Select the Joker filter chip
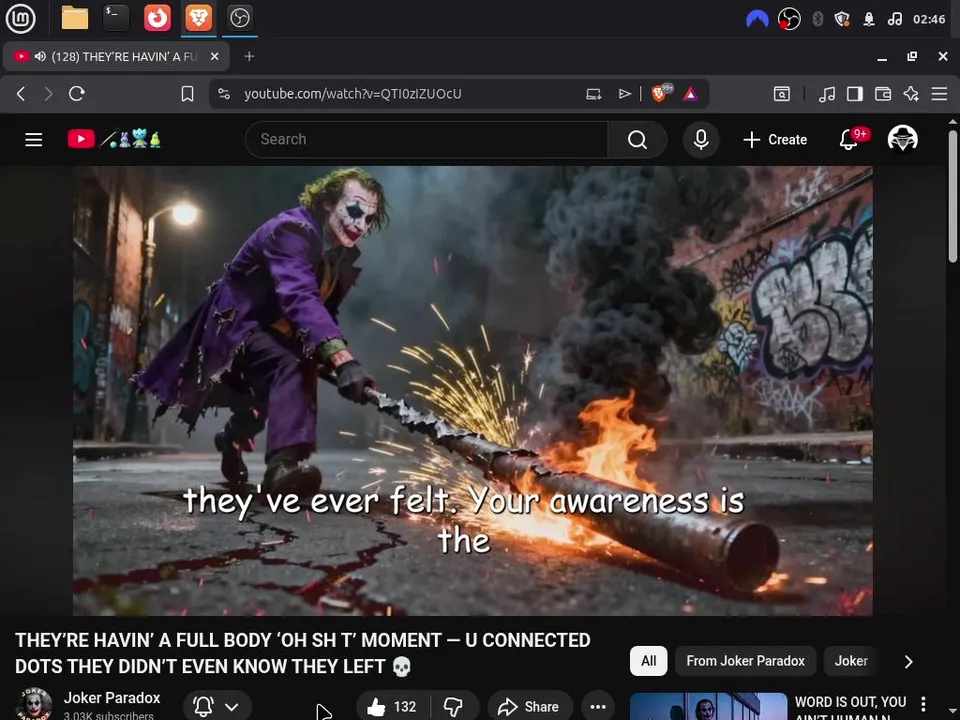Image resolution: width=960 pixels, height=720 pixels. point(851,661)
